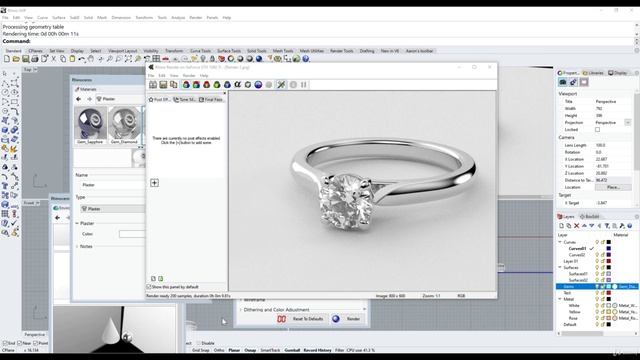Click the Print icon in main toolbar

(35, 59)
